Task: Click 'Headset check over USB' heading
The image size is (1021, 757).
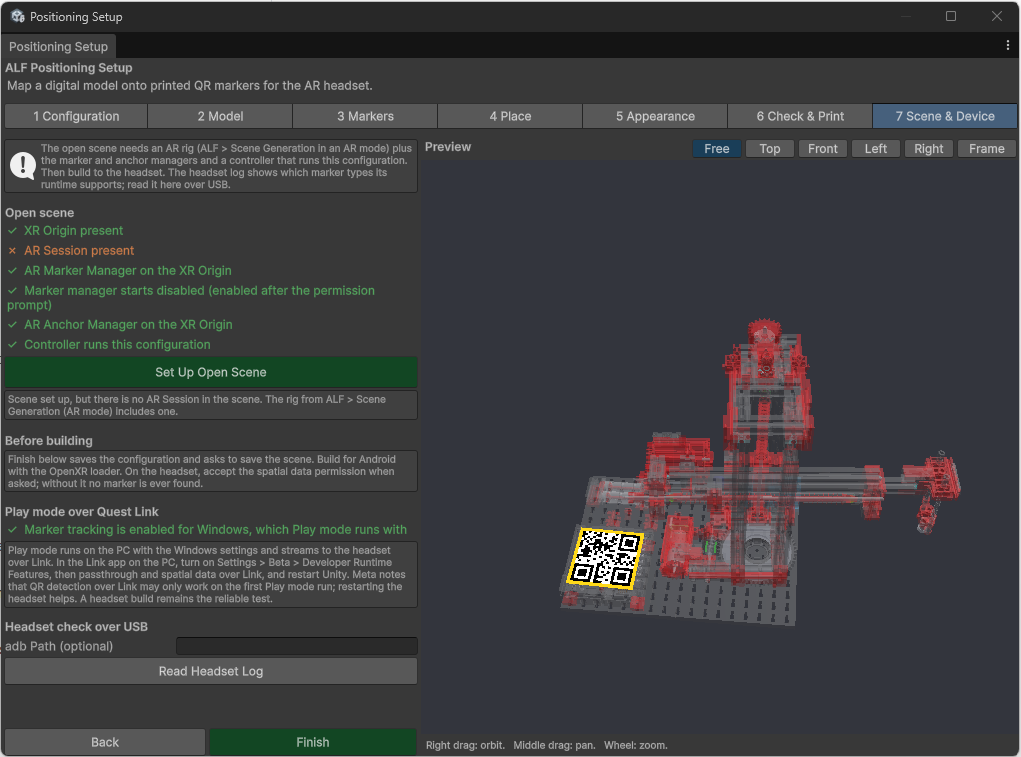Action: 77,627
